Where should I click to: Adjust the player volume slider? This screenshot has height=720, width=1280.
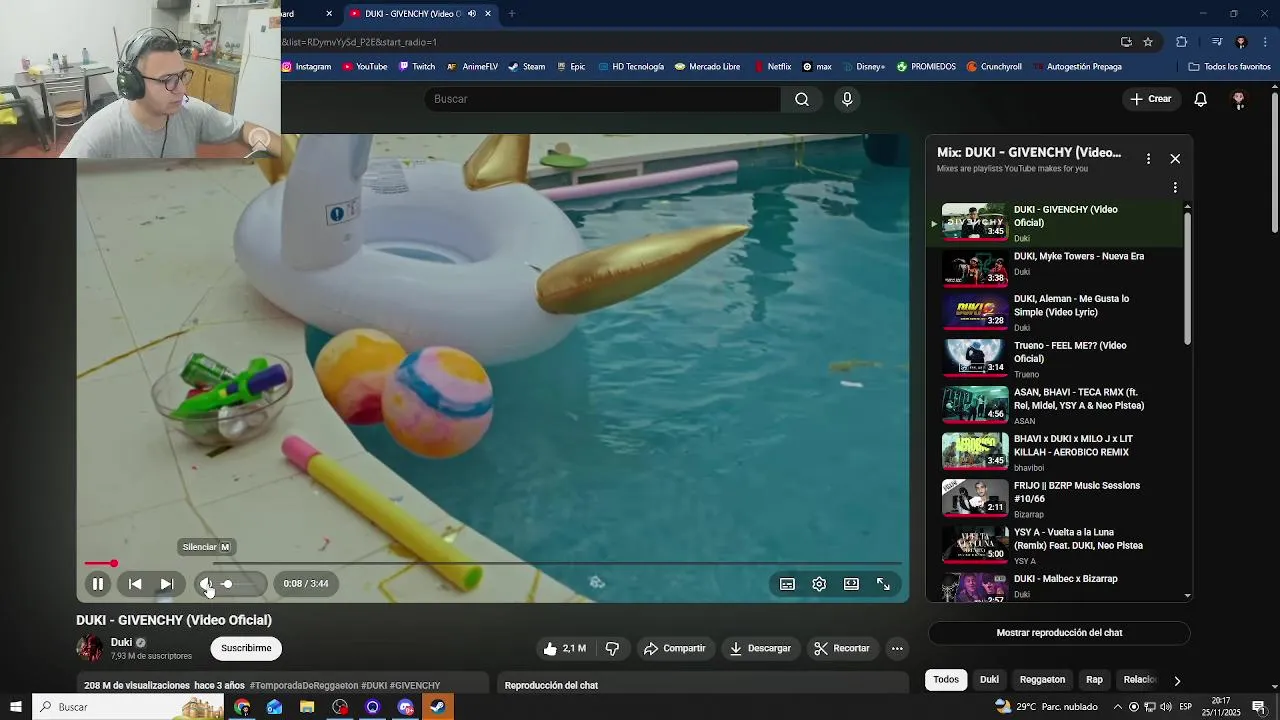pos(241,584)
